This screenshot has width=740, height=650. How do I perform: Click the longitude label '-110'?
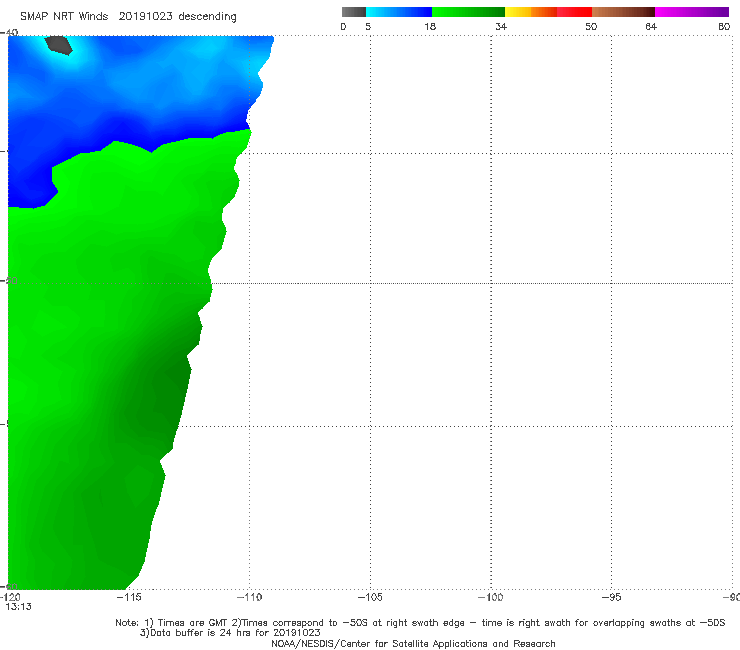(x=249, y=597)
